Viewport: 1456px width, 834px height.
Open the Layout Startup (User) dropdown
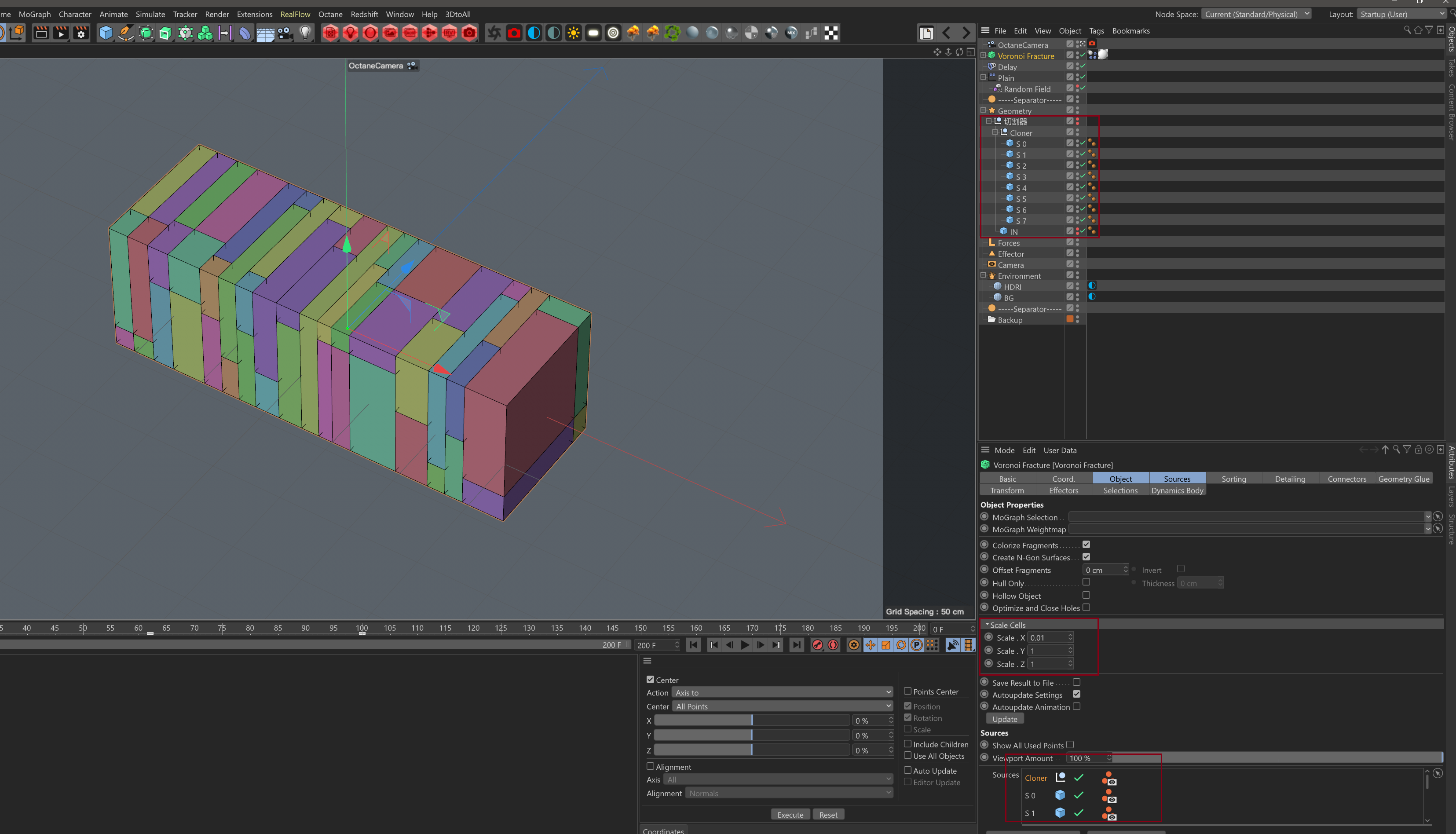click(1402, 15)
